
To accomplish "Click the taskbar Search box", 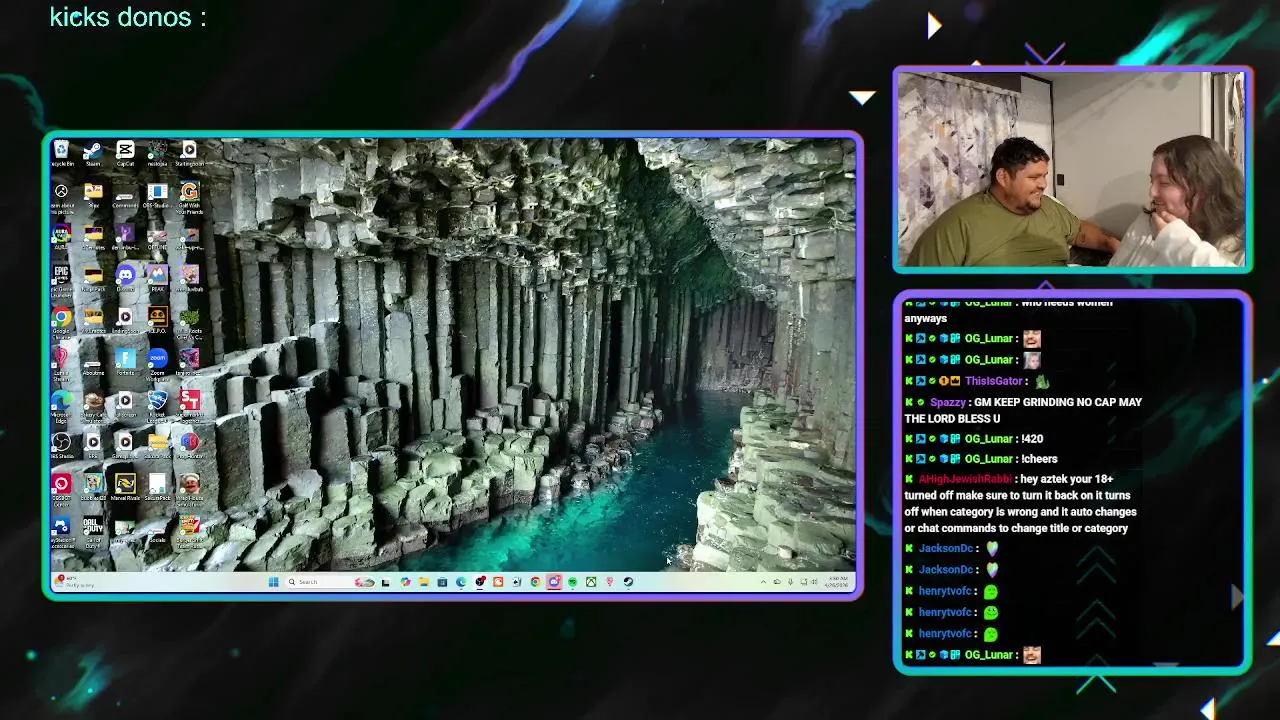I will (331, 582).
